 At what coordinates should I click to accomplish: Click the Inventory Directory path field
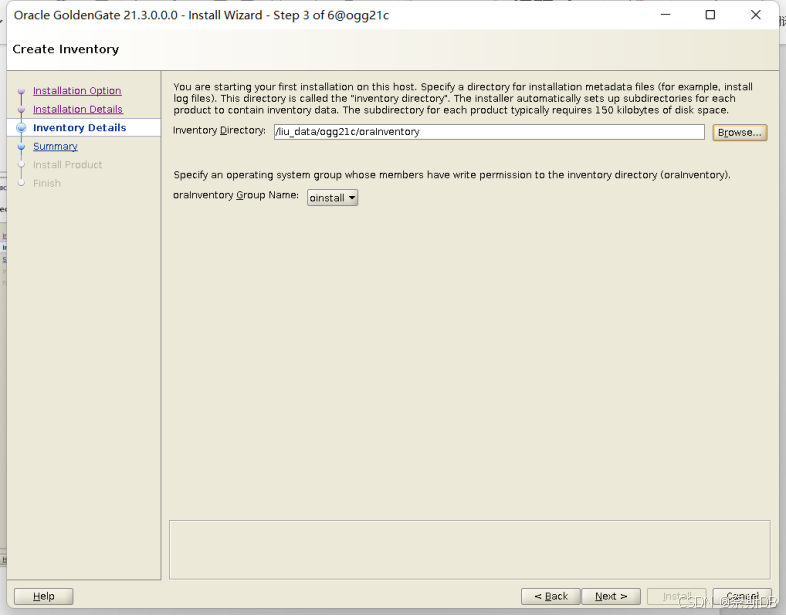pyautogui.click(x=489, y=132)
